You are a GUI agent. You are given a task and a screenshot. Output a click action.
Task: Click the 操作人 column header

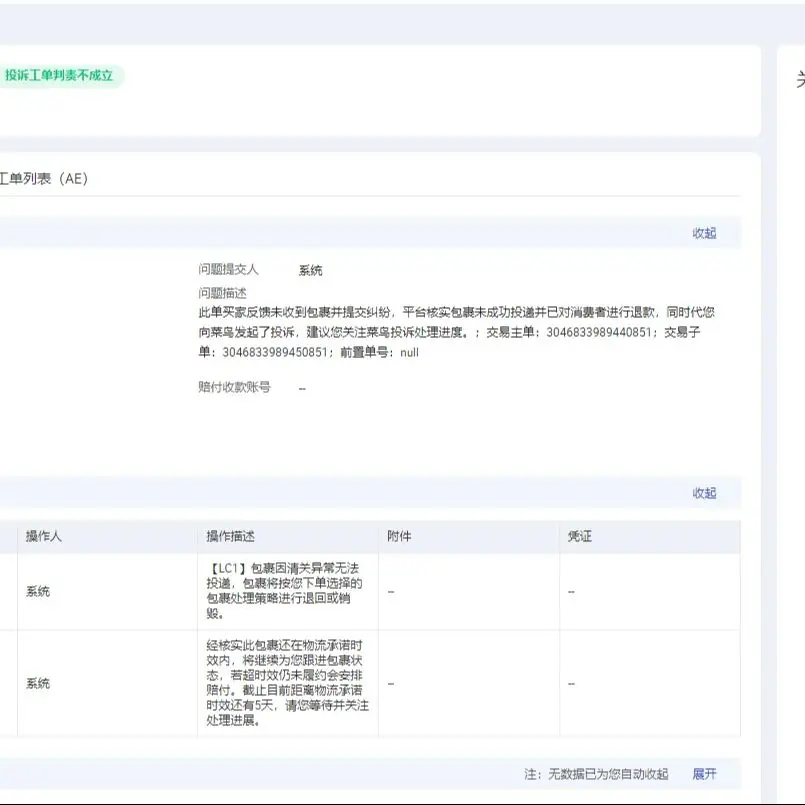tap(44, 536)
